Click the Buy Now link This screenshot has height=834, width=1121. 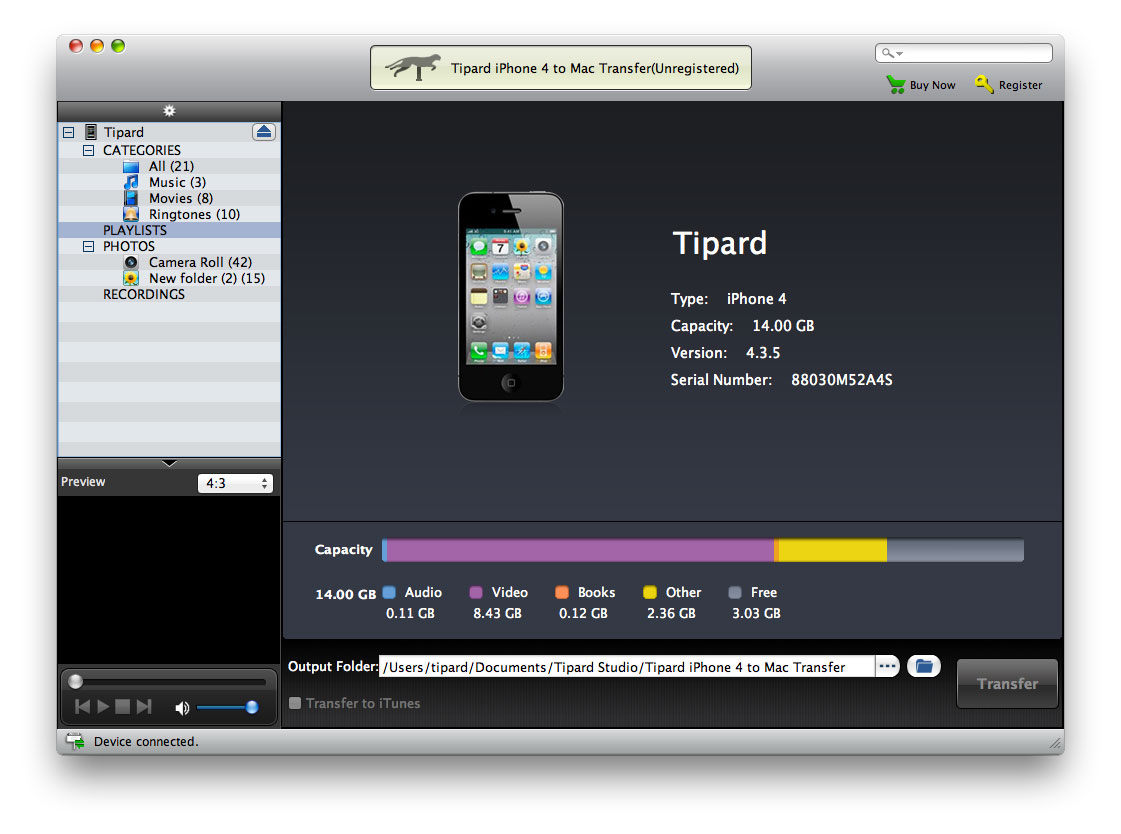[x=932, y=85]
